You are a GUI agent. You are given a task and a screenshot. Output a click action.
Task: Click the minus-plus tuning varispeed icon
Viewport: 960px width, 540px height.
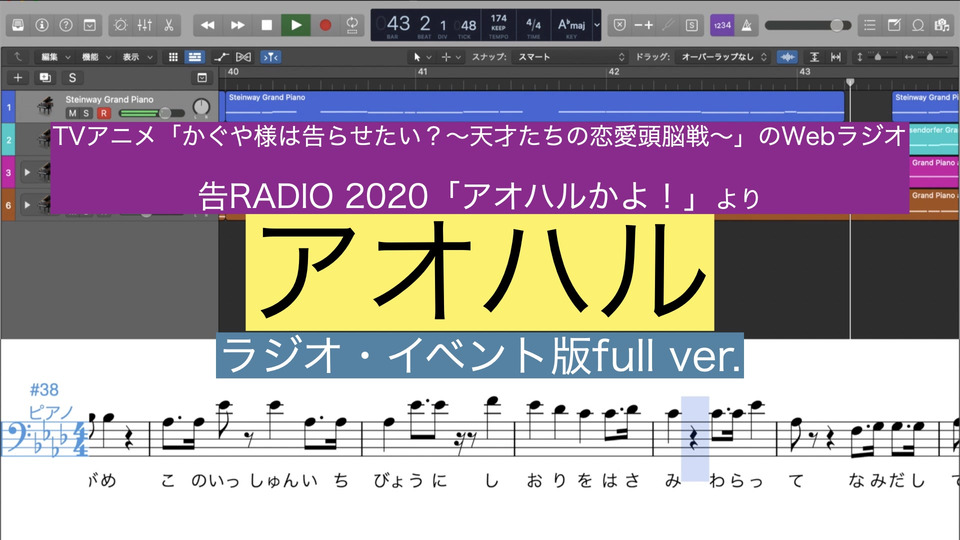pyautogui.click(x=643, y=25)
